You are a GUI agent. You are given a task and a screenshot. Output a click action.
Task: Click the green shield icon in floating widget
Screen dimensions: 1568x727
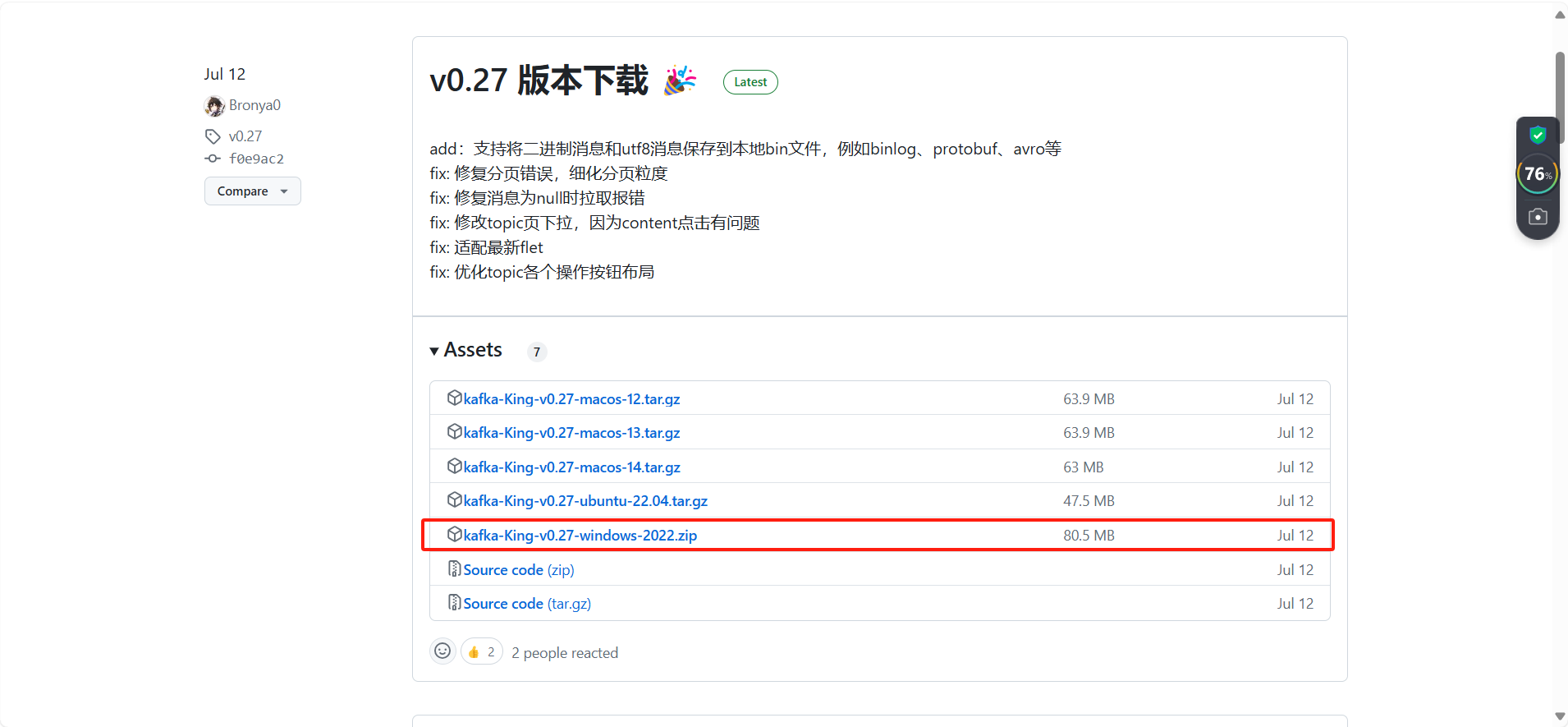1538,135
